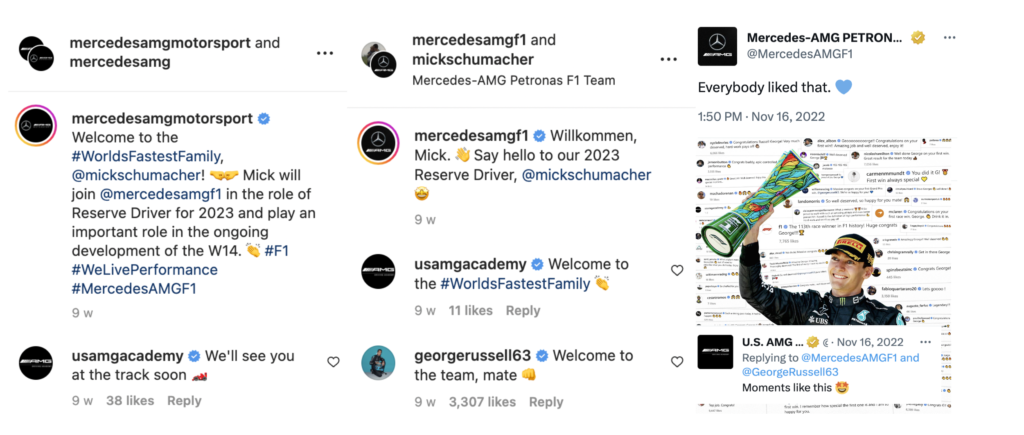Like usamgacademy's "see you at the track" comment
1024x435 pixels.
[333, 362]
